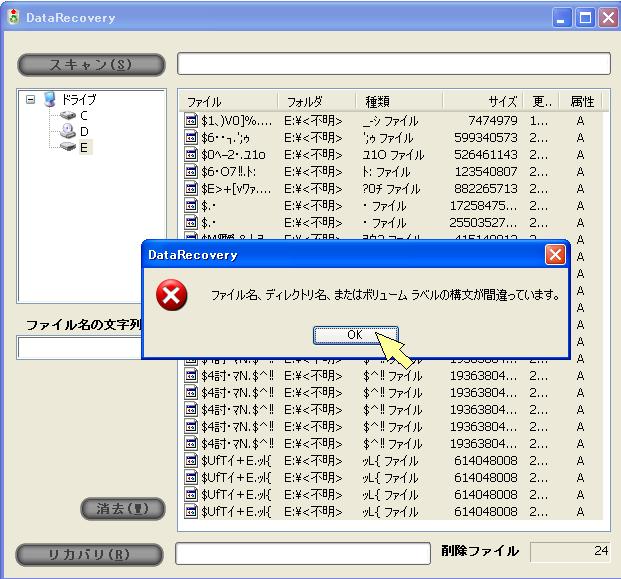Click the drive D disc icon
Screen dimensions: 621x579
pos(68,131)
